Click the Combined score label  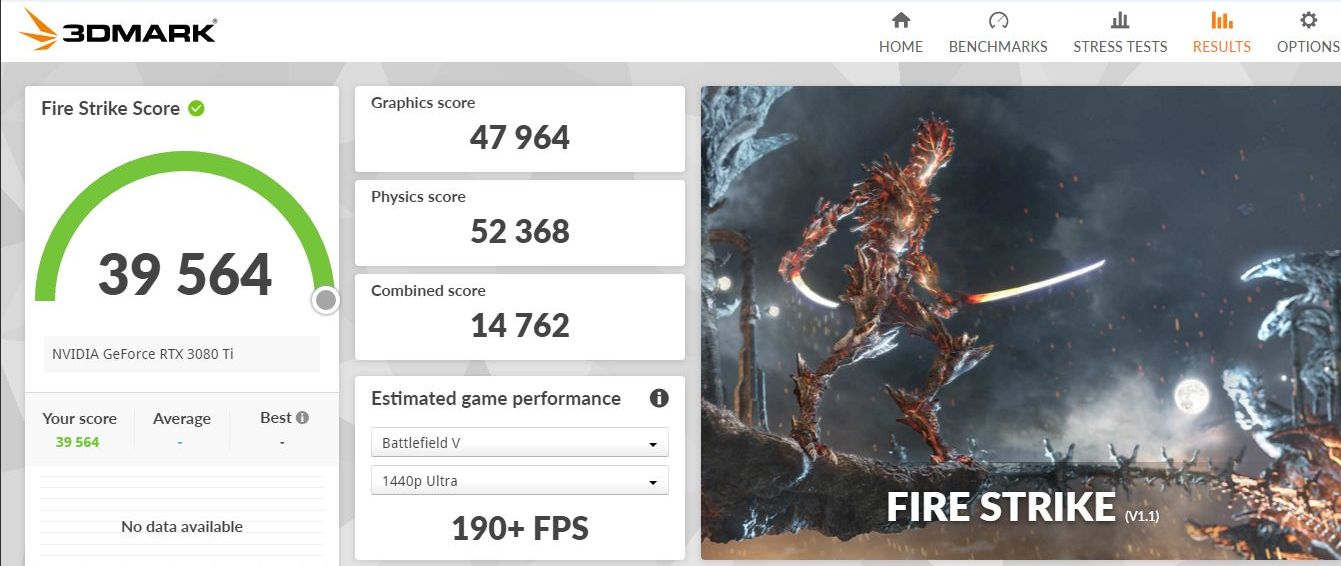tap(428, 291)
